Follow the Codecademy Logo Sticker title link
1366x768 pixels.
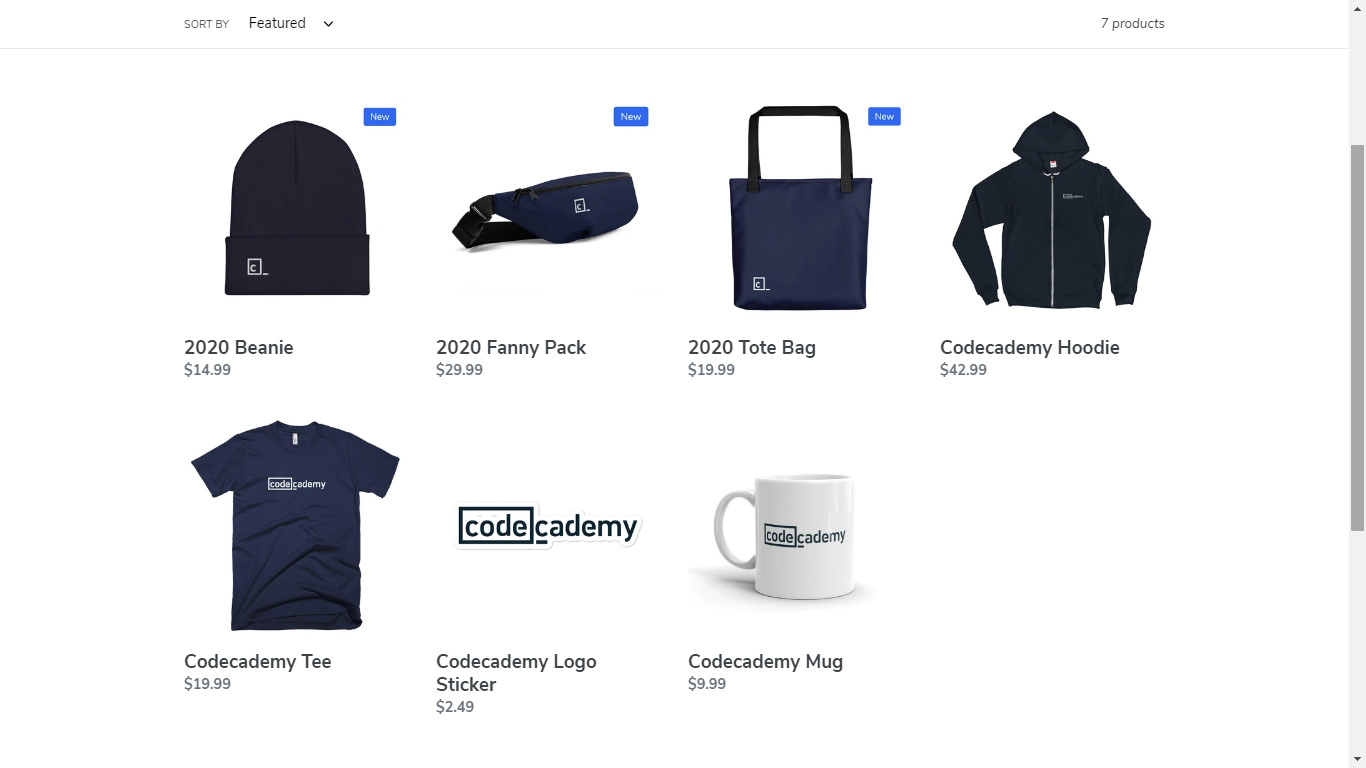(516, 673)
